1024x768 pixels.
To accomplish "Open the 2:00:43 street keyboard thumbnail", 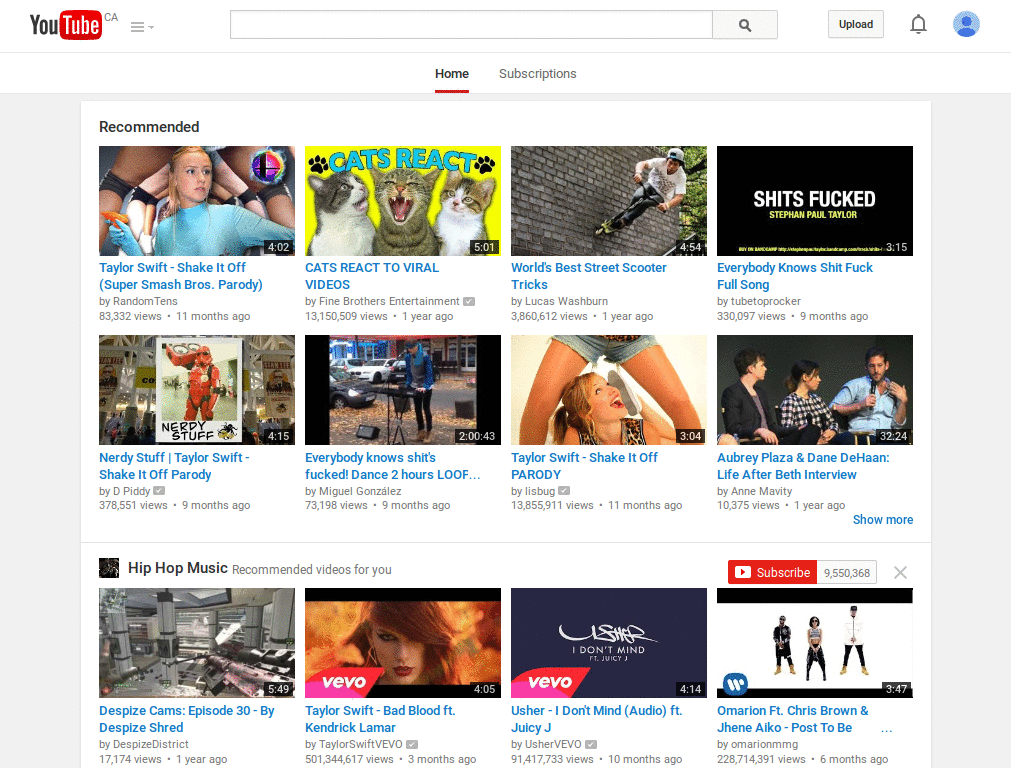I will (403, 390).
